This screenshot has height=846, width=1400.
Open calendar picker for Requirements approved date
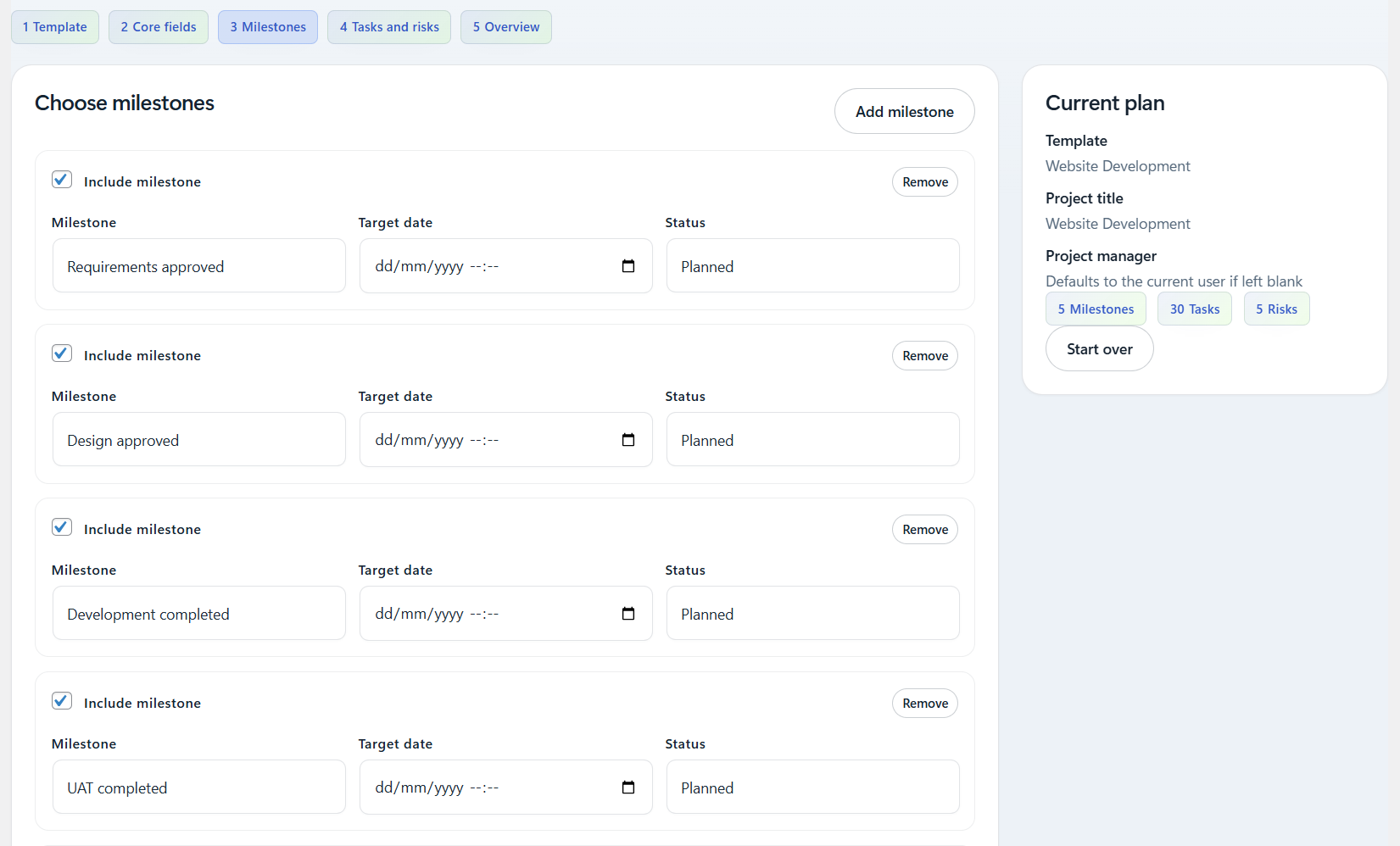pos(628,266)
